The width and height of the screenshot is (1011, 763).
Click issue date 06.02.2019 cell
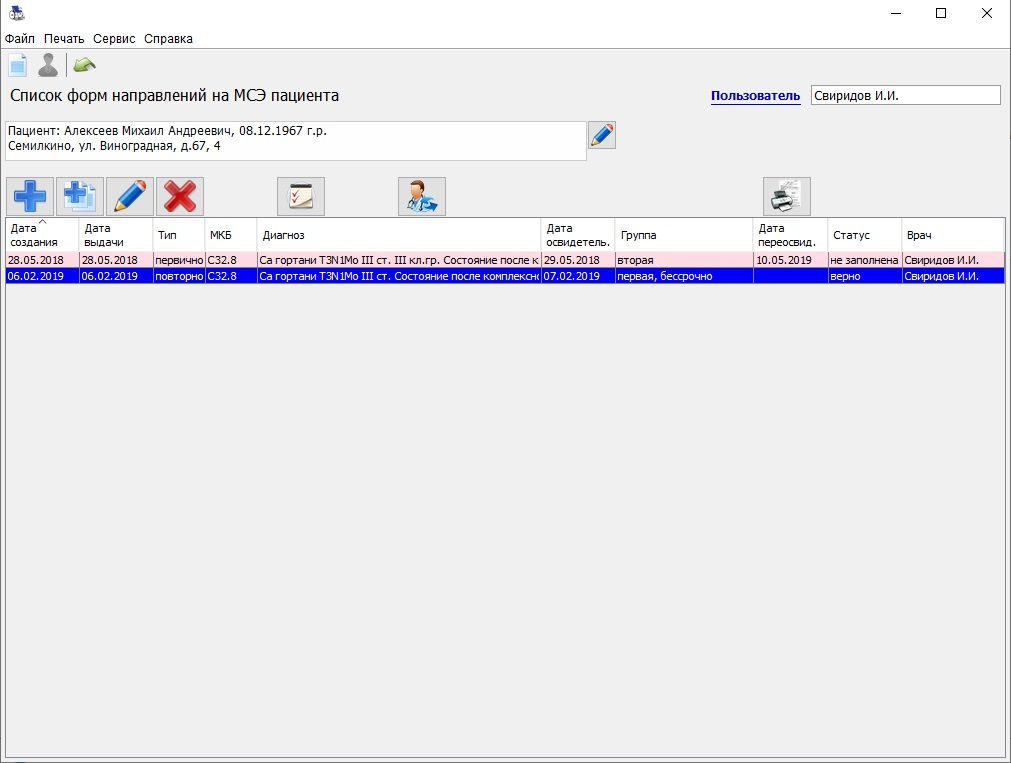click(x=116, y=276)
